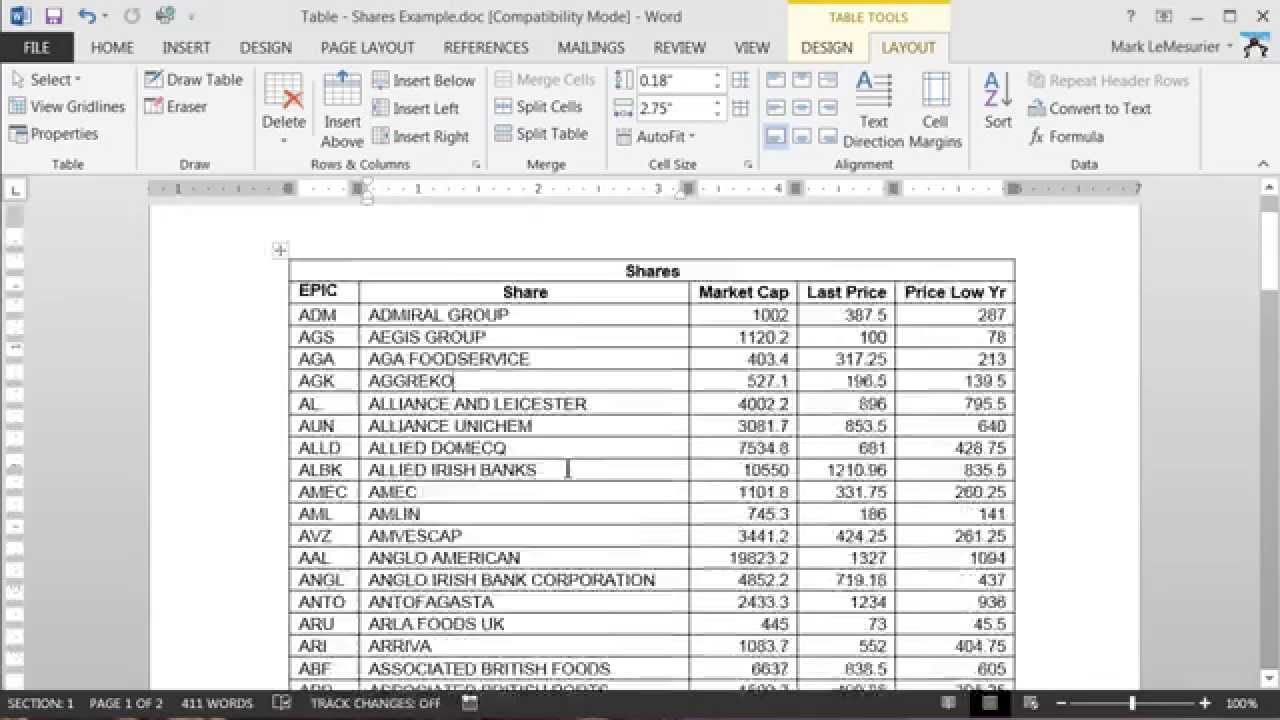Viewport: 1280px width, 720px height.
Task: Open Cell Margins
Action: point(935,110)
